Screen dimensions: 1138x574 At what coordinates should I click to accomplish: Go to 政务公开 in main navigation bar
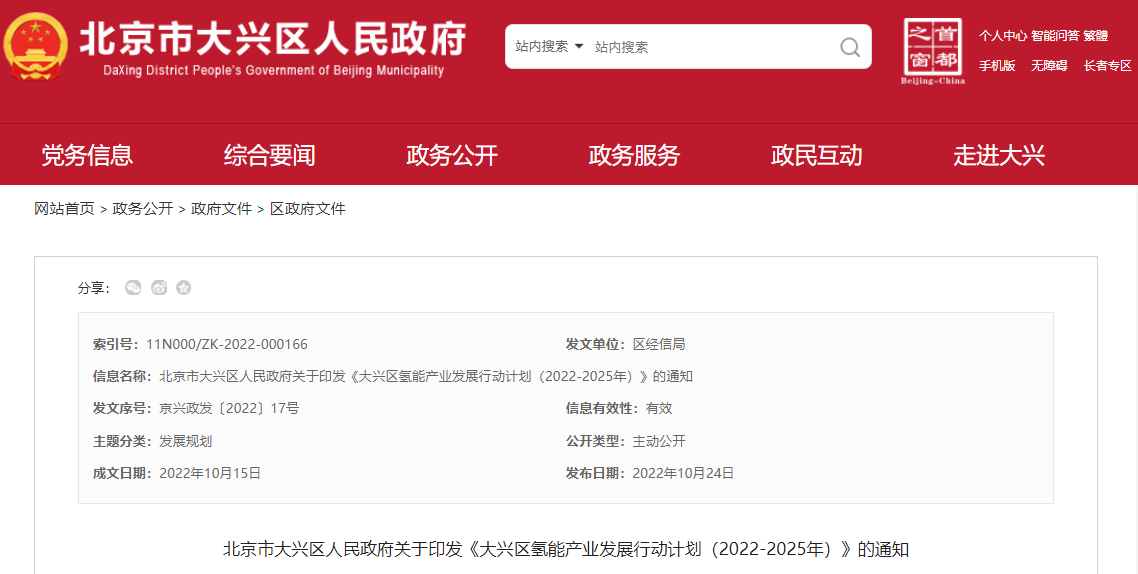click(452, 155)
